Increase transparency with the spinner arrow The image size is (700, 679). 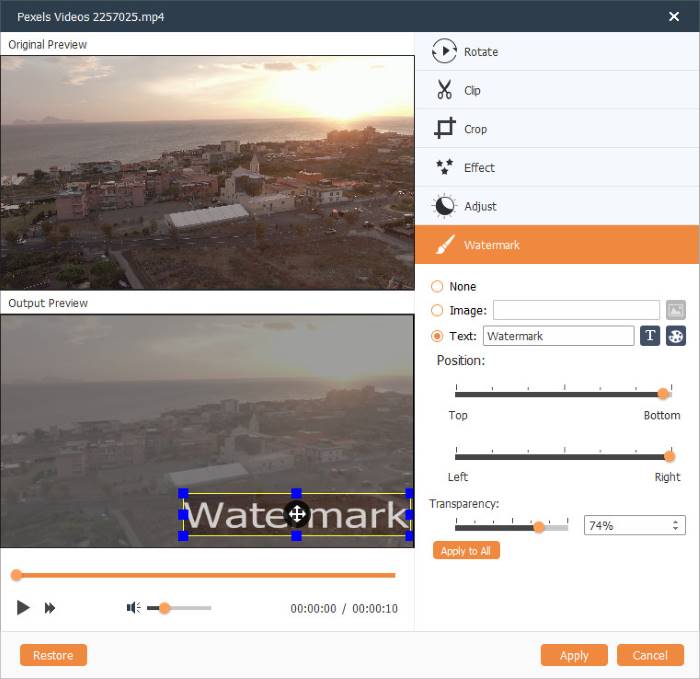(675, 521)
